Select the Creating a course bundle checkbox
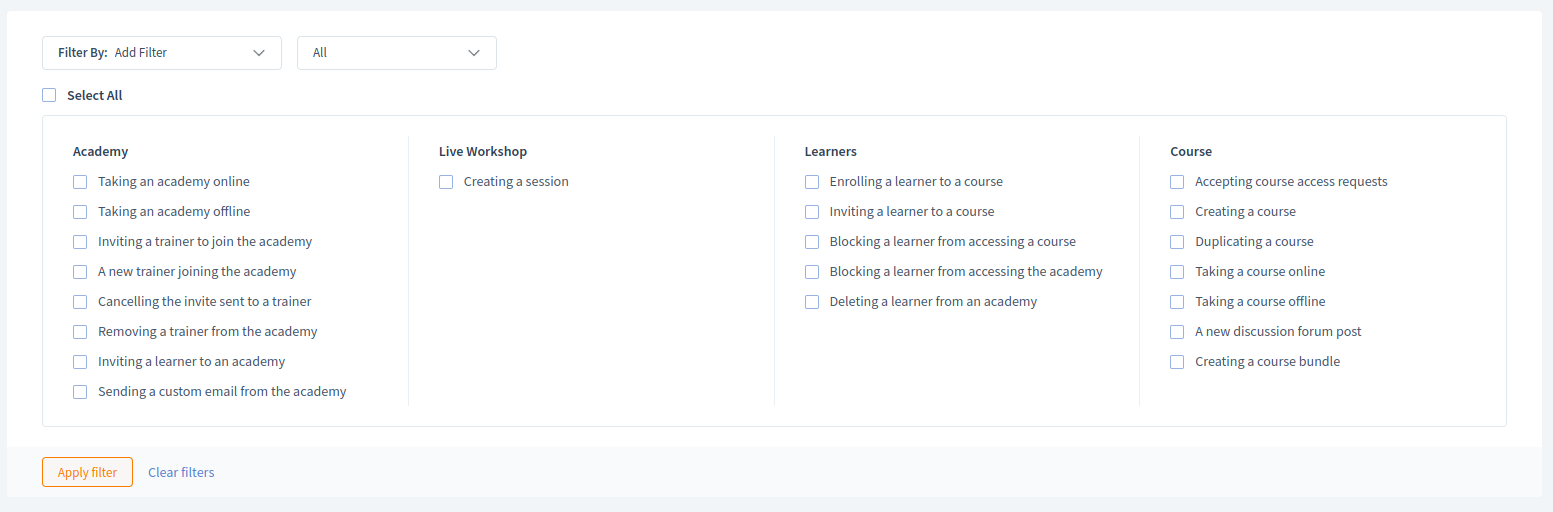This screenshot has height=512, width=1553. [x=1177, y=362]
